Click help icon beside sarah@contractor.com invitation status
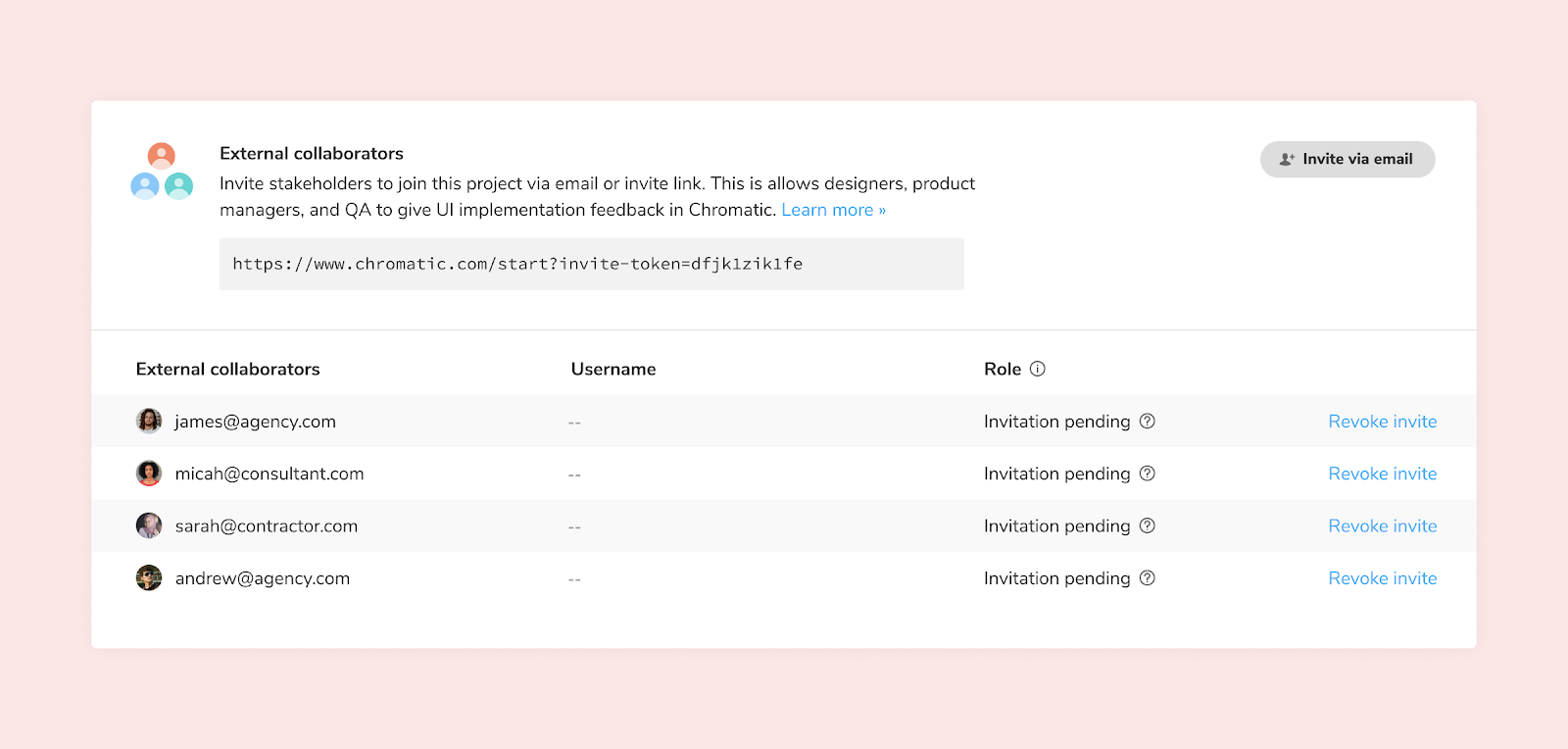The width and height of the screenshot is (1568, 749). [1148, 525]
